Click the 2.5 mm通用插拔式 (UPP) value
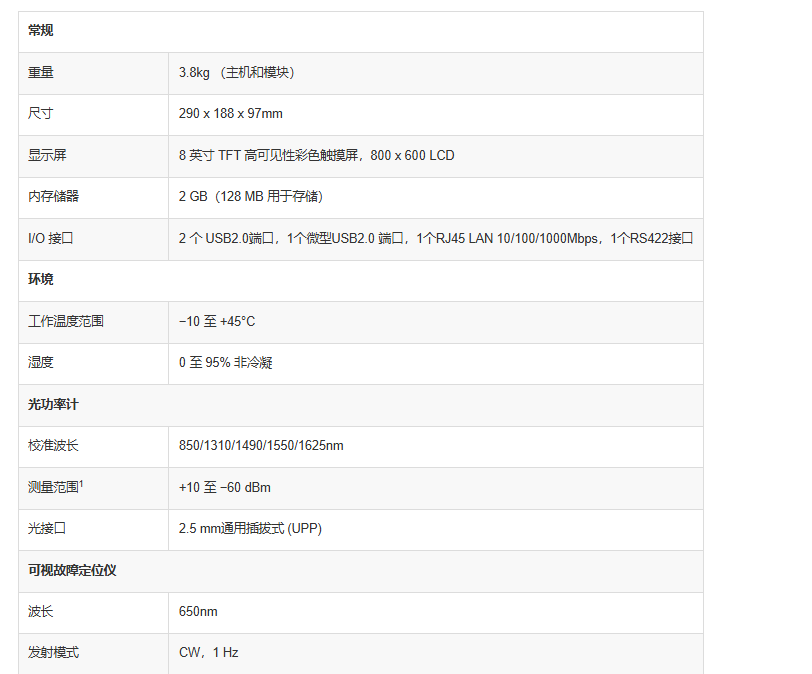This screenshot has height=674, width=812. [250, 528]
